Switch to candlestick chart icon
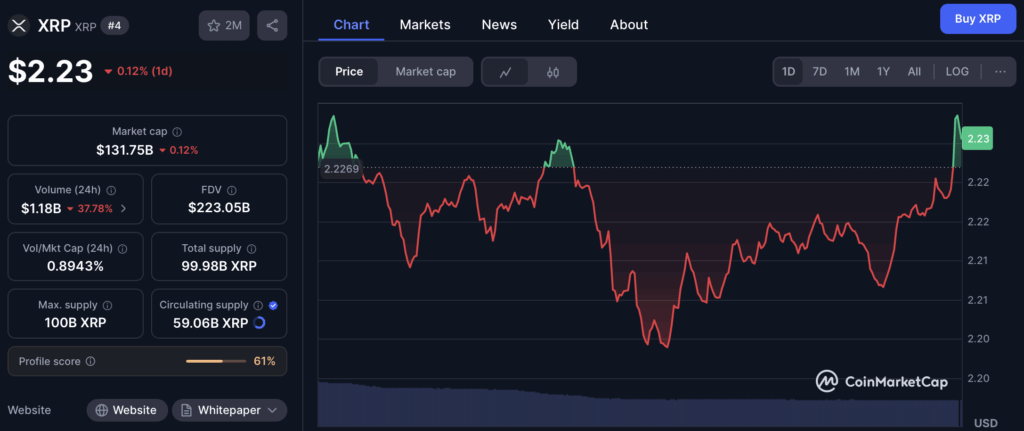This screenshot has width=1024, height=431. [552, 72]
